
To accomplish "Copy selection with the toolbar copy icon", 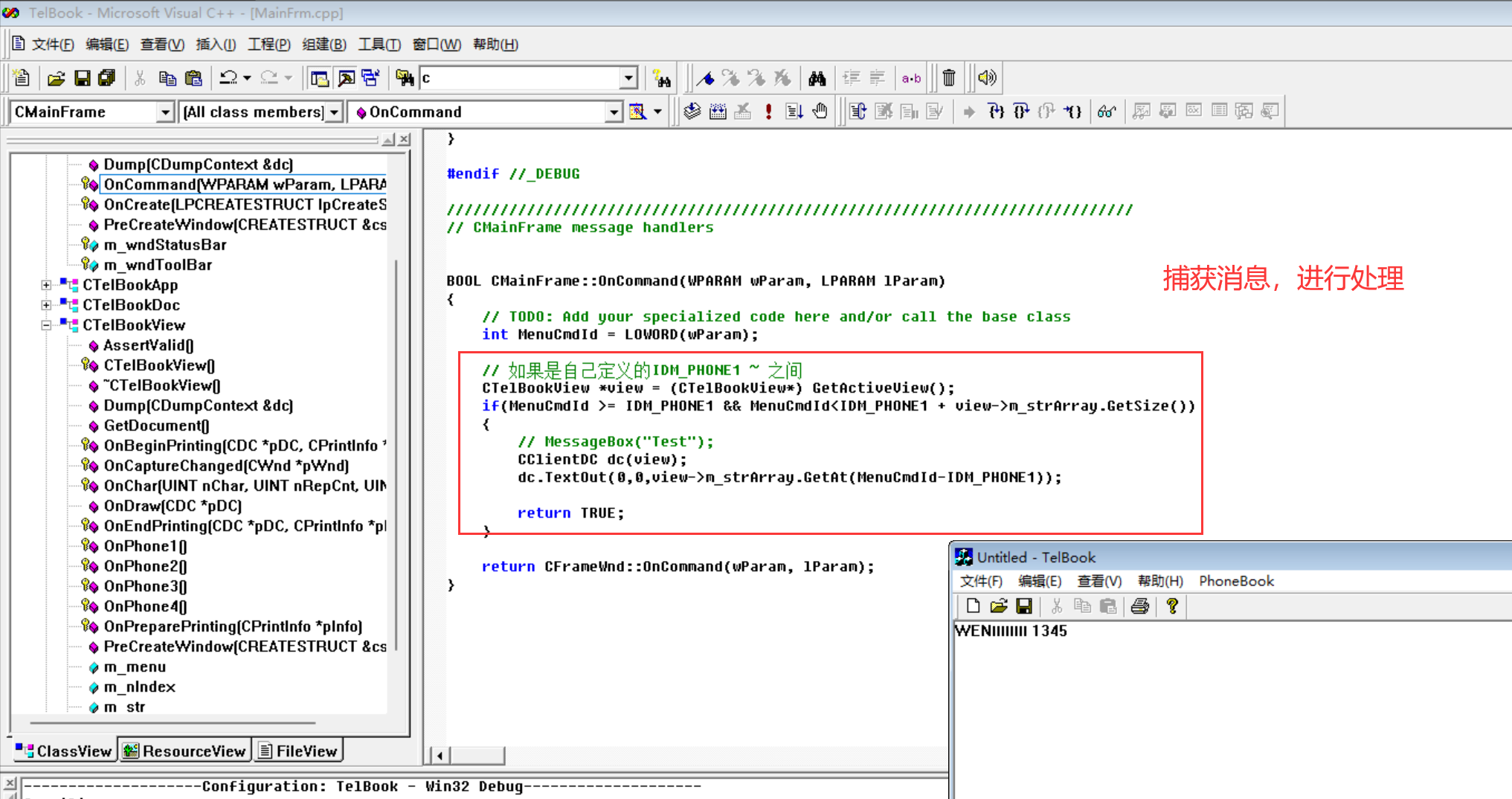I will [168, 78].
